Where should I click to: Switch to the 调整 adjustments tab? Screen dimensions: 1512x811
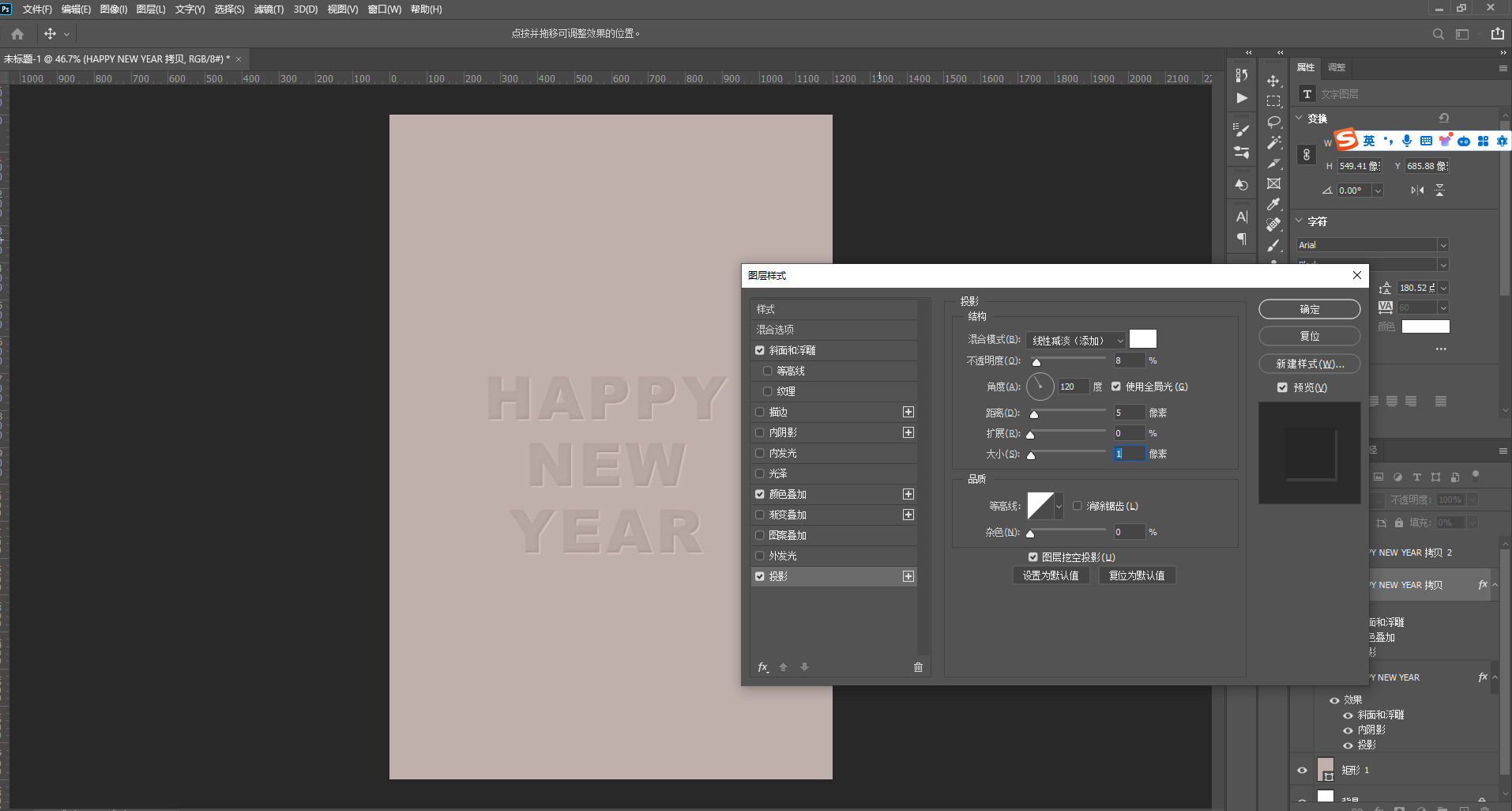pos(1337,68)
